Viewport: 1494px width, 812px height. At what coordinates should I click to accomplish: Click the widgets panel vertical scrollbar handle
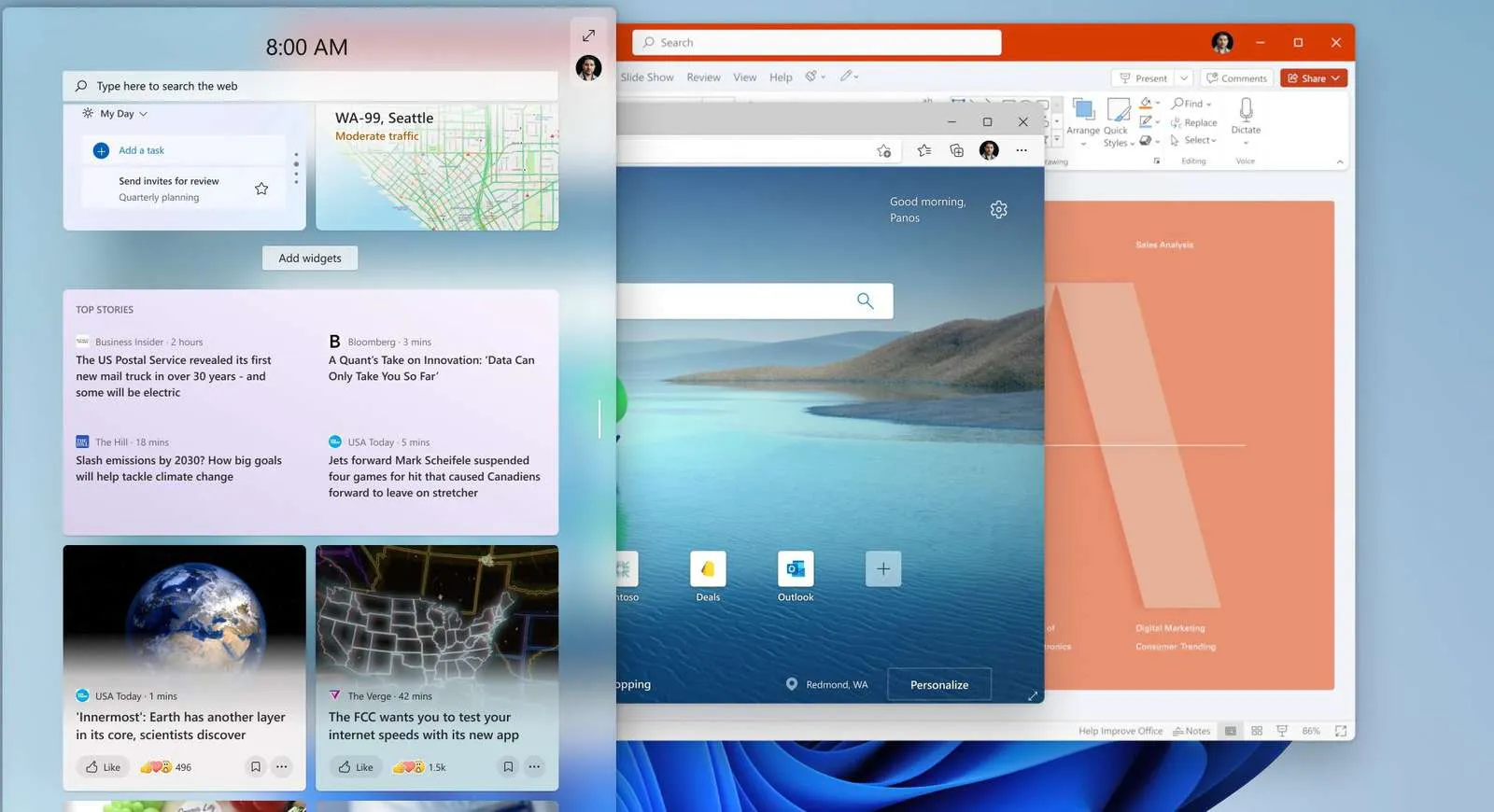point(599,419)
